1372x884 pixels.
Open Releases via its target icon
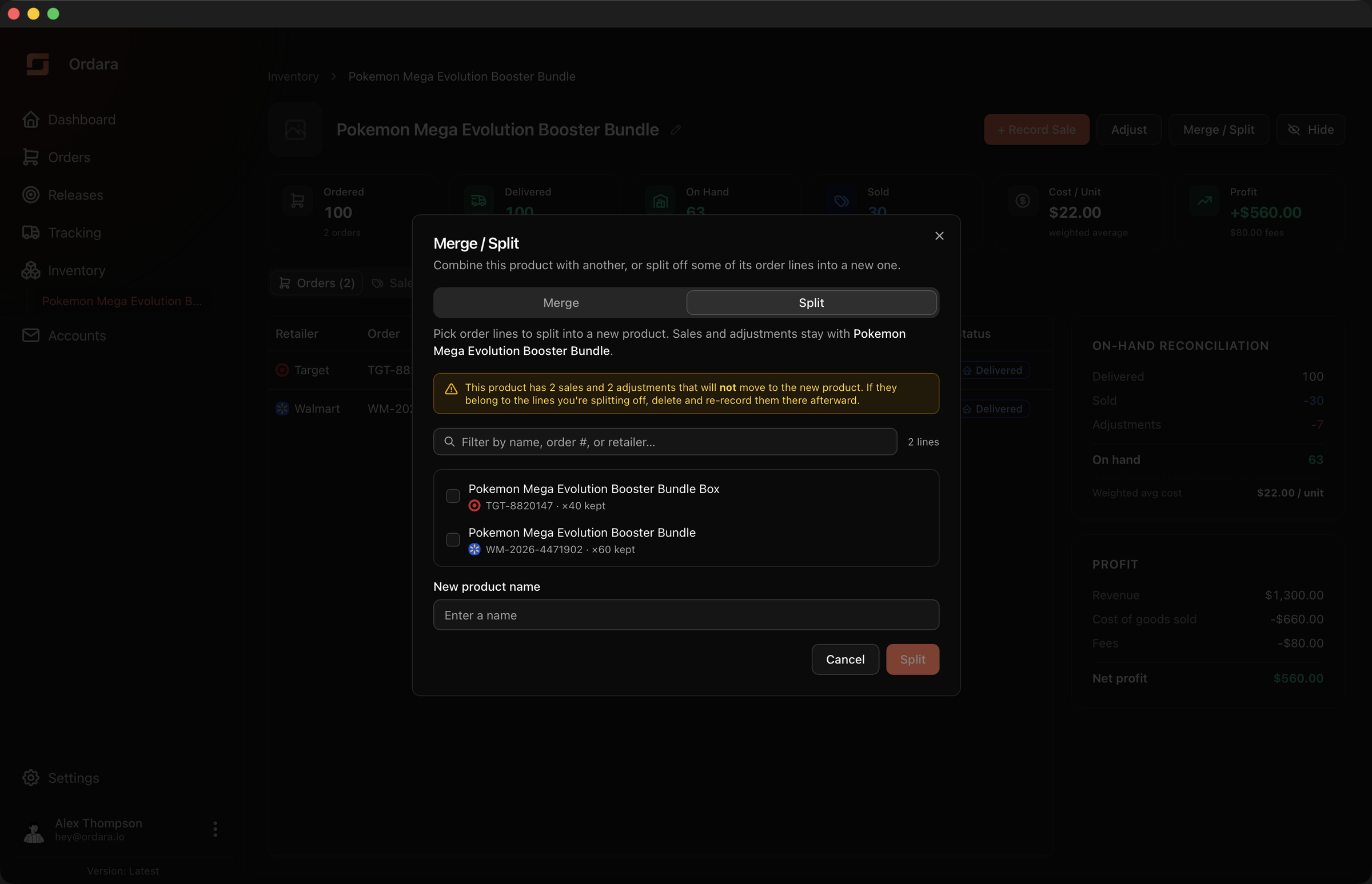point(31,195)
